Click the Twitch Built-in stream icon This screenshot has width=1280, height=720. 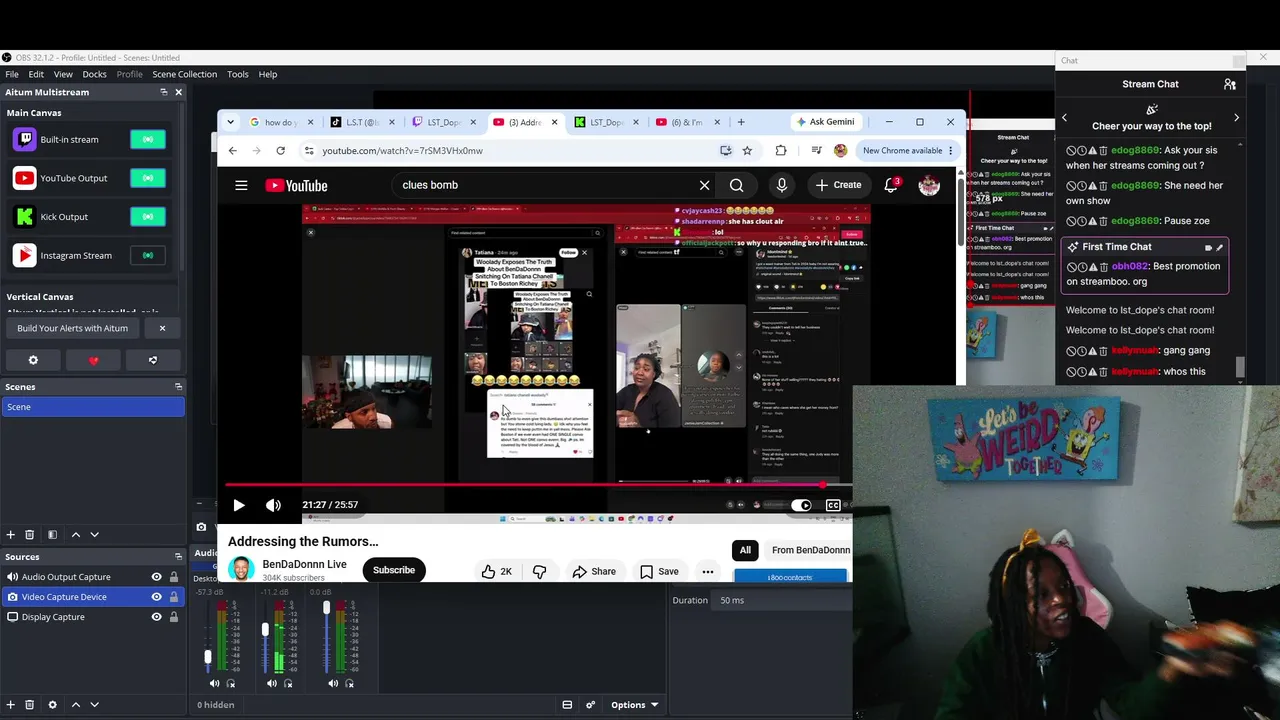[x=24, y=140]
